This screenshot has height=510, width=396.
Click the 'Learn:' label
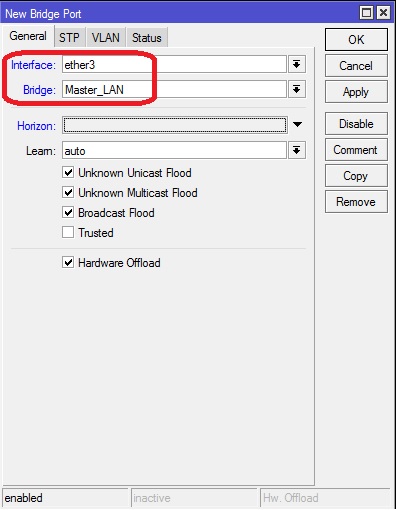[41, 151]
